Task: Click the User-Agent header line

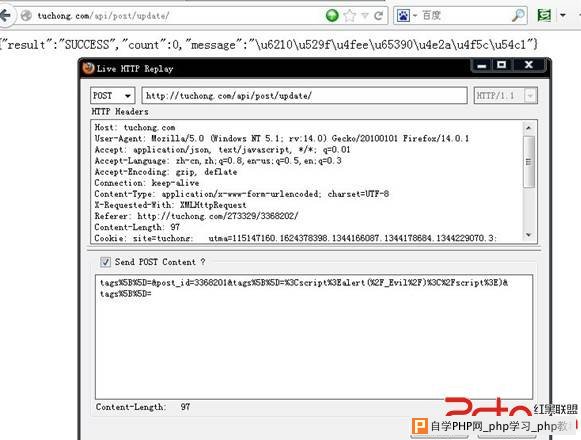Action: (x=282, y=139)
